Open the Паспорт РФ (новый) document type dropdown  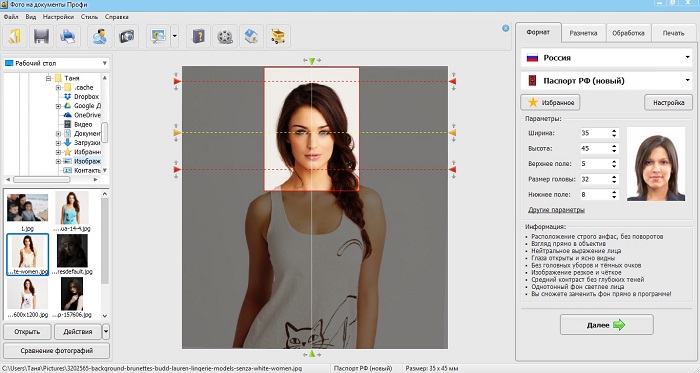tap(606, 81)
